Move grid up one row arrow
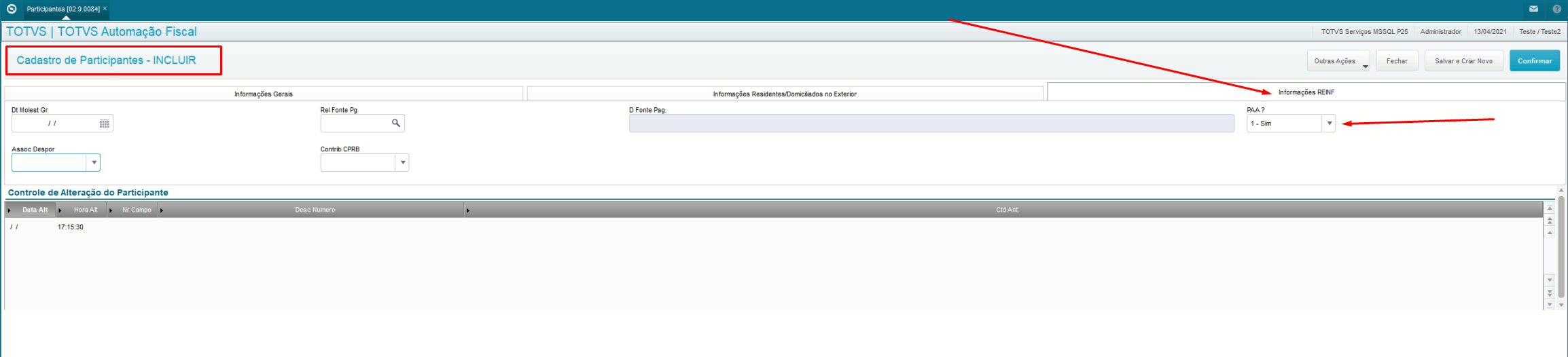Screen dimensions: 1568x357 (x=1550, y=232)
